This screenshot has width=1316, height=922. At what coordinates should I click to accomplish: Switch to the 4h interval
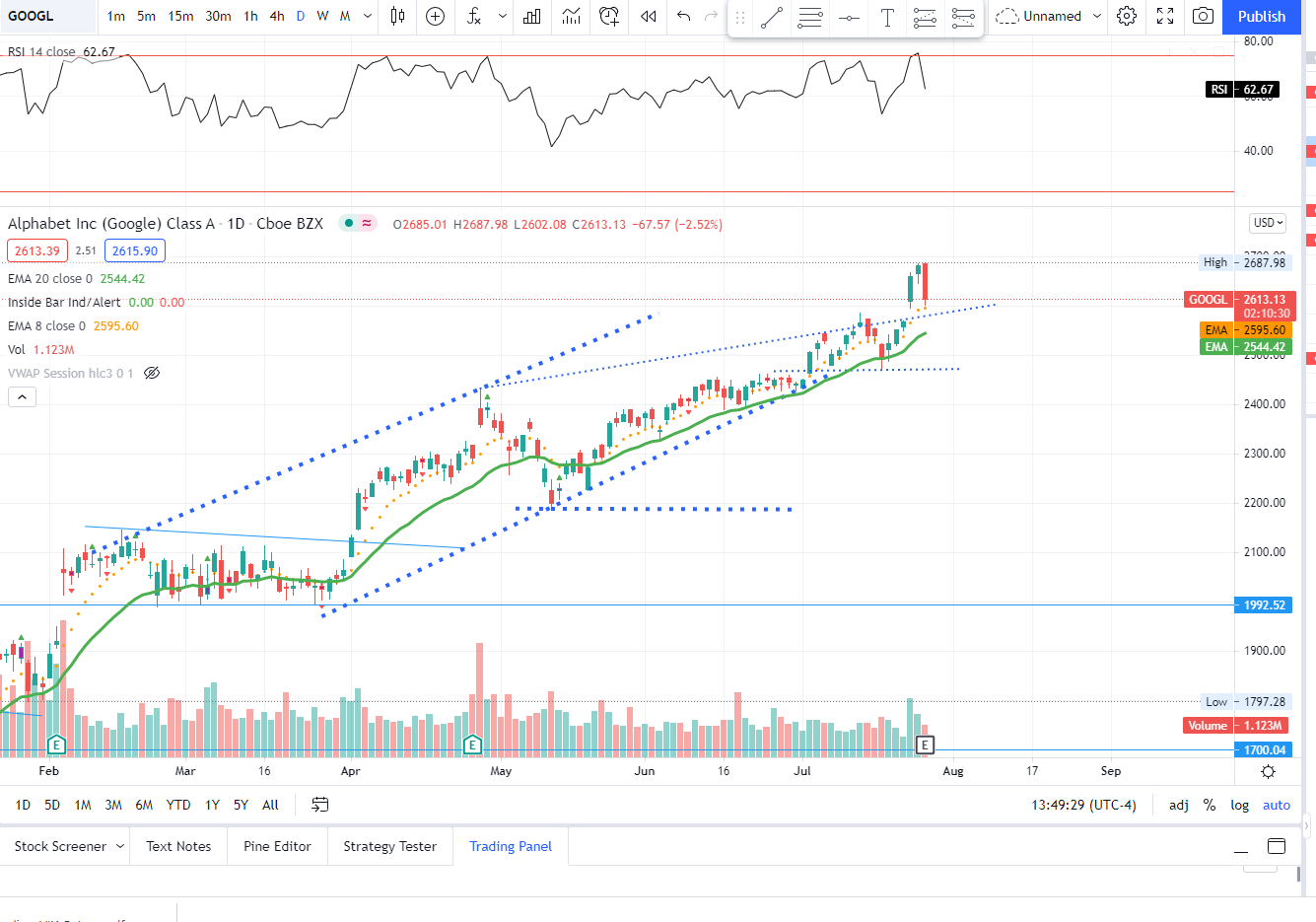tap(277, 16)
